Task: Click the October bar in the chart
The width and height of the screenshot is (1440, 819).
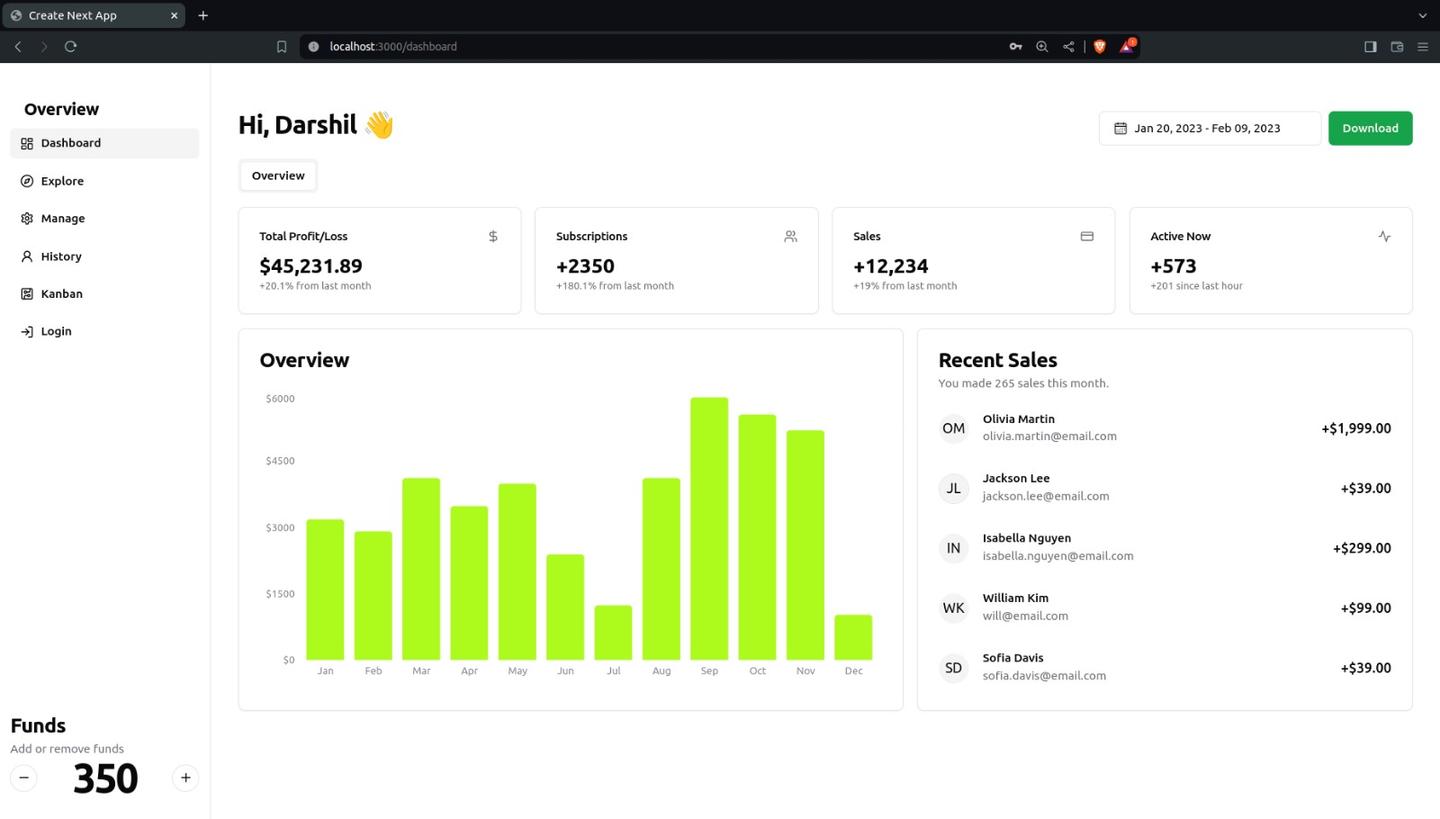Action: 757,537
